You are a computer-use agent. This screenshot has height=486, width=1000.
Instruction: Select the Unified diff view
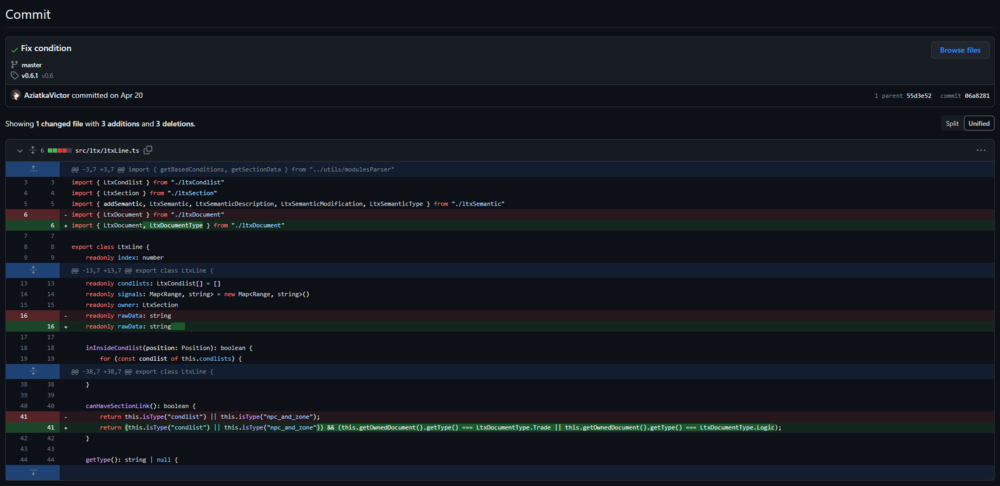979,124
